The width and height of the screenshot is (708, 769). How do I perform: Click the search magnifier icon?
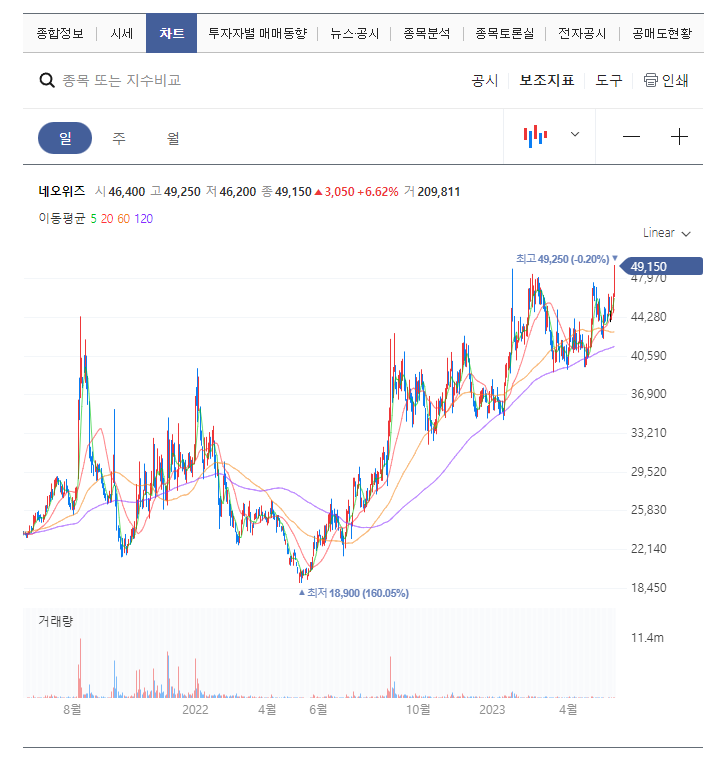(x=47, y=80)
